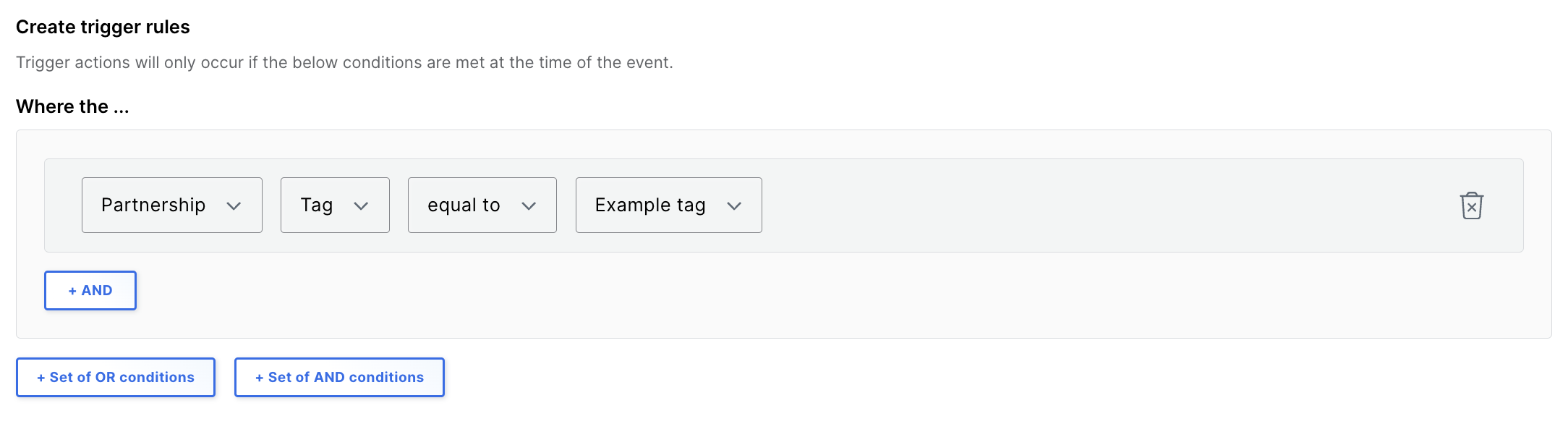Add a condition with the AND button
The height and width of the screenshot is (424, 1568).
click(x=90, y=290)
